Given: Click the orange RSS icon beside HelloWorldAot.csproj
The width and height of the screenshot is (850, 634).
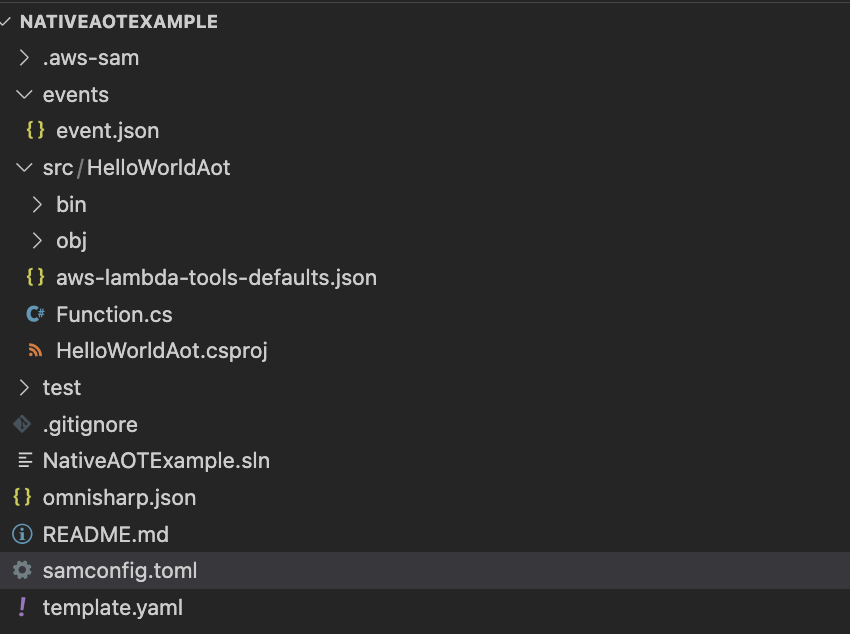Looking at the screenshot, I should pyautogui.click(x=36, y=351).
